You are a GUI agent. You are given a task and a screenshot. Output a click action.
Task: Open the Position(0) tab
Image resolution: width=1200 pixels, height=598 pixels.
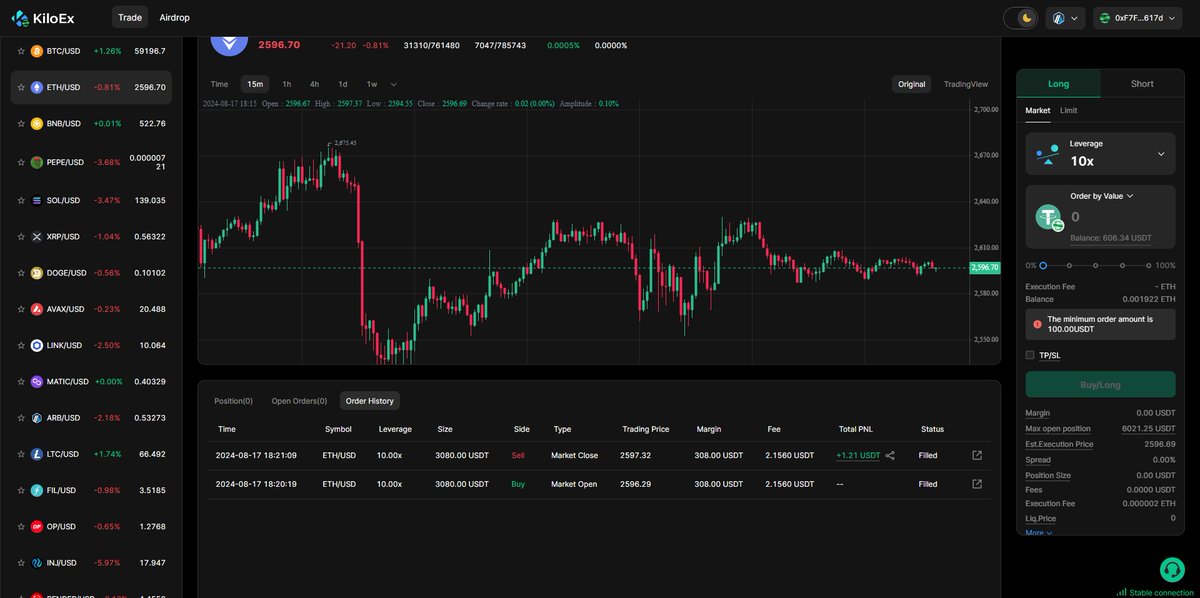[x=234, y=401]
